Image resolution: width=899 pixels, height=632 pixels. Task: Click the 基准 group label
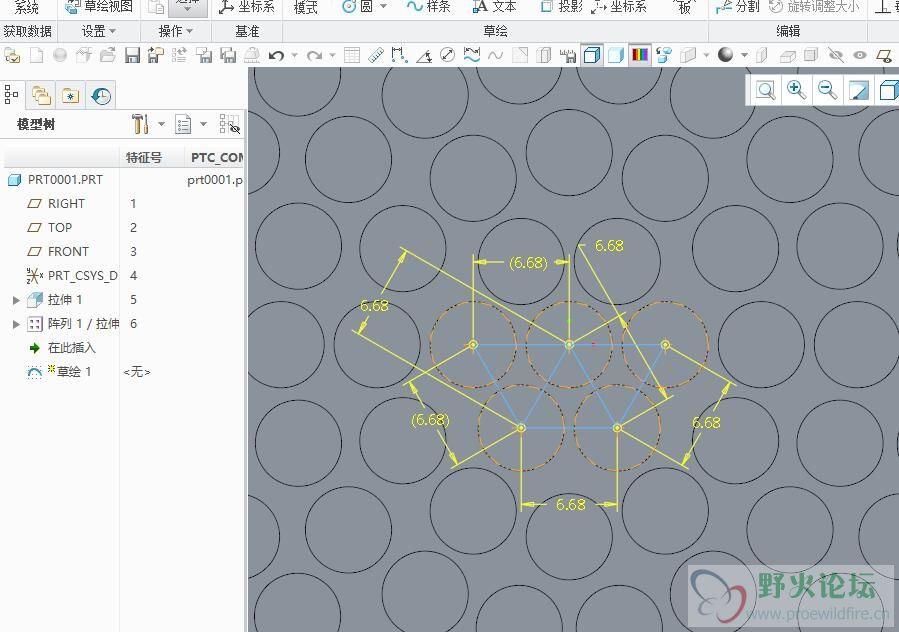click(x=247, y=31)
